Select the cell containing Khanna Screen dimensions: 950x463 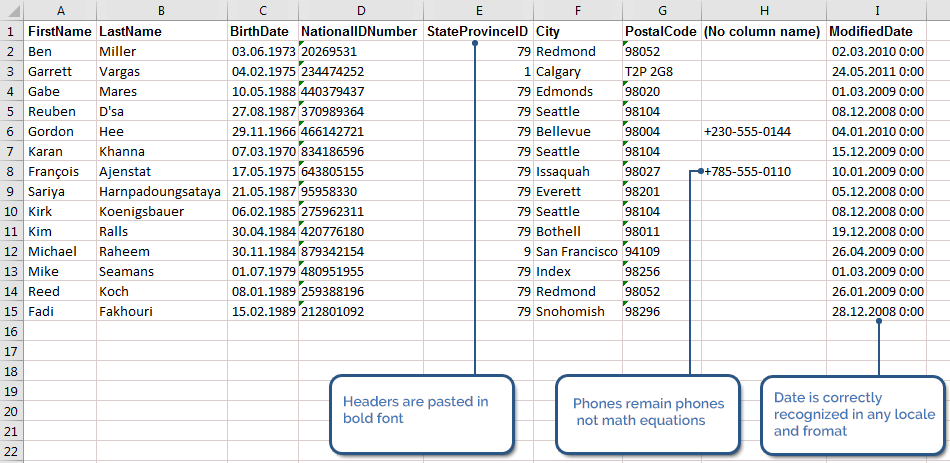pos(162,152)
